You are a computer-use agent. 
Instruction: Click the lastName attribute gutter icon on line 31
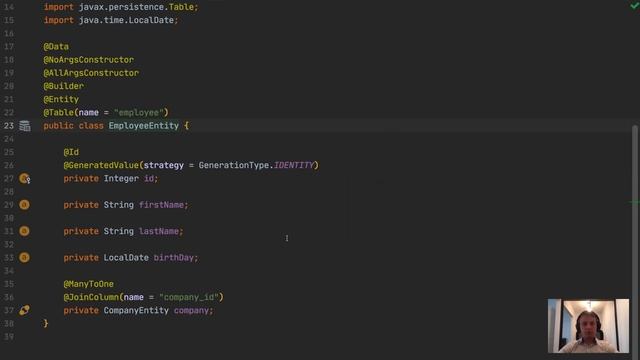[x=24, y=231]
